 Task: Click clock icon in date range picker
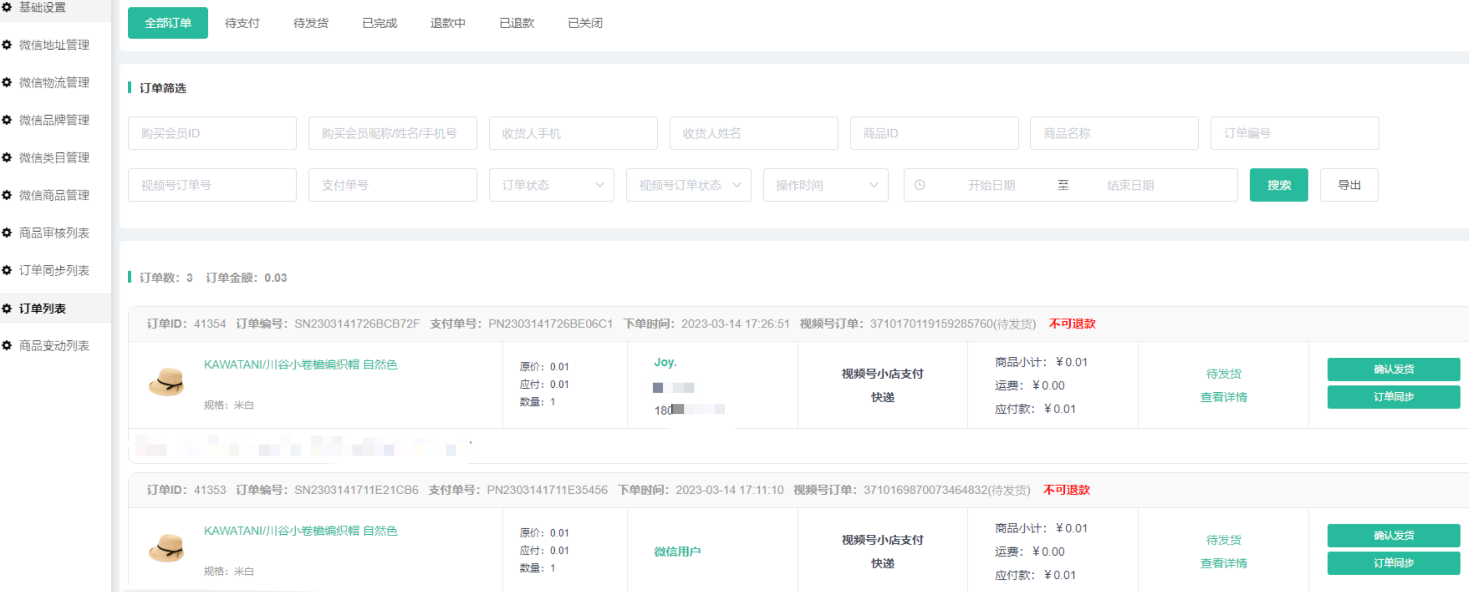pyautogui.click(x=919, y=185)
